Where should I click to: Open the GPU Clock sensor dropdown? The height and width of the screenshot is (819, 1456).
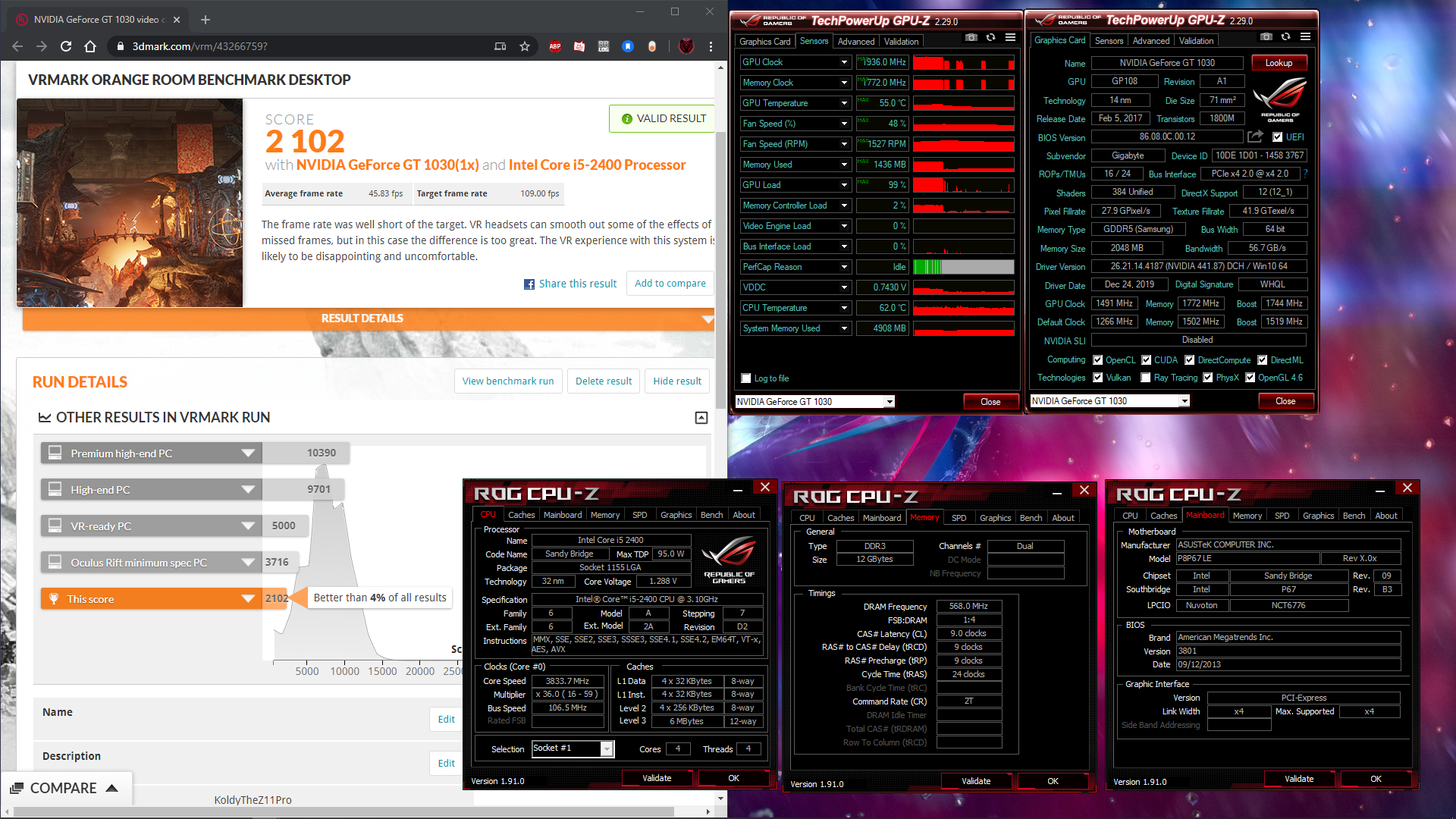click(844, 62)
